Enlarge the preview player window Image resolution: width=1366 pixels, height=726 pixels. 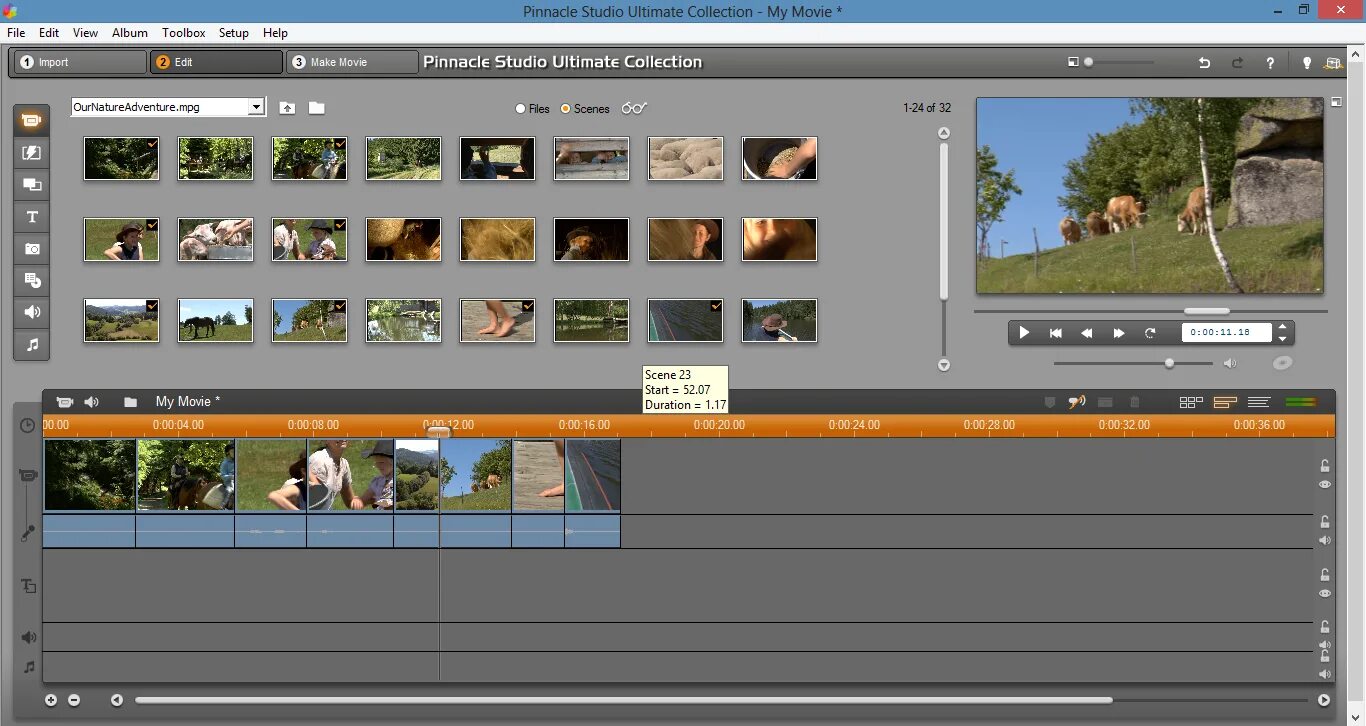[x=1337, y=101]
